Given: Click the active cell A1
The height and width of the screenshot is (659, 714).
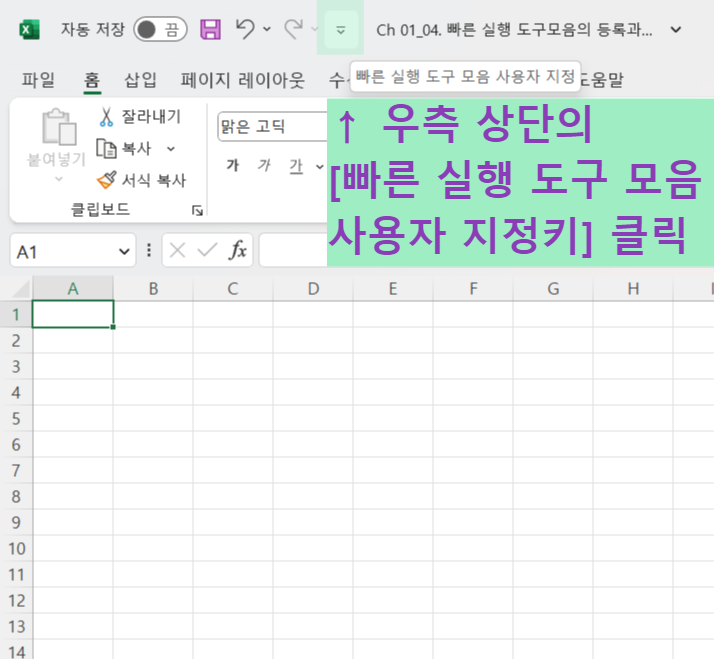Looking at the screenshot, I should [73, 314].
